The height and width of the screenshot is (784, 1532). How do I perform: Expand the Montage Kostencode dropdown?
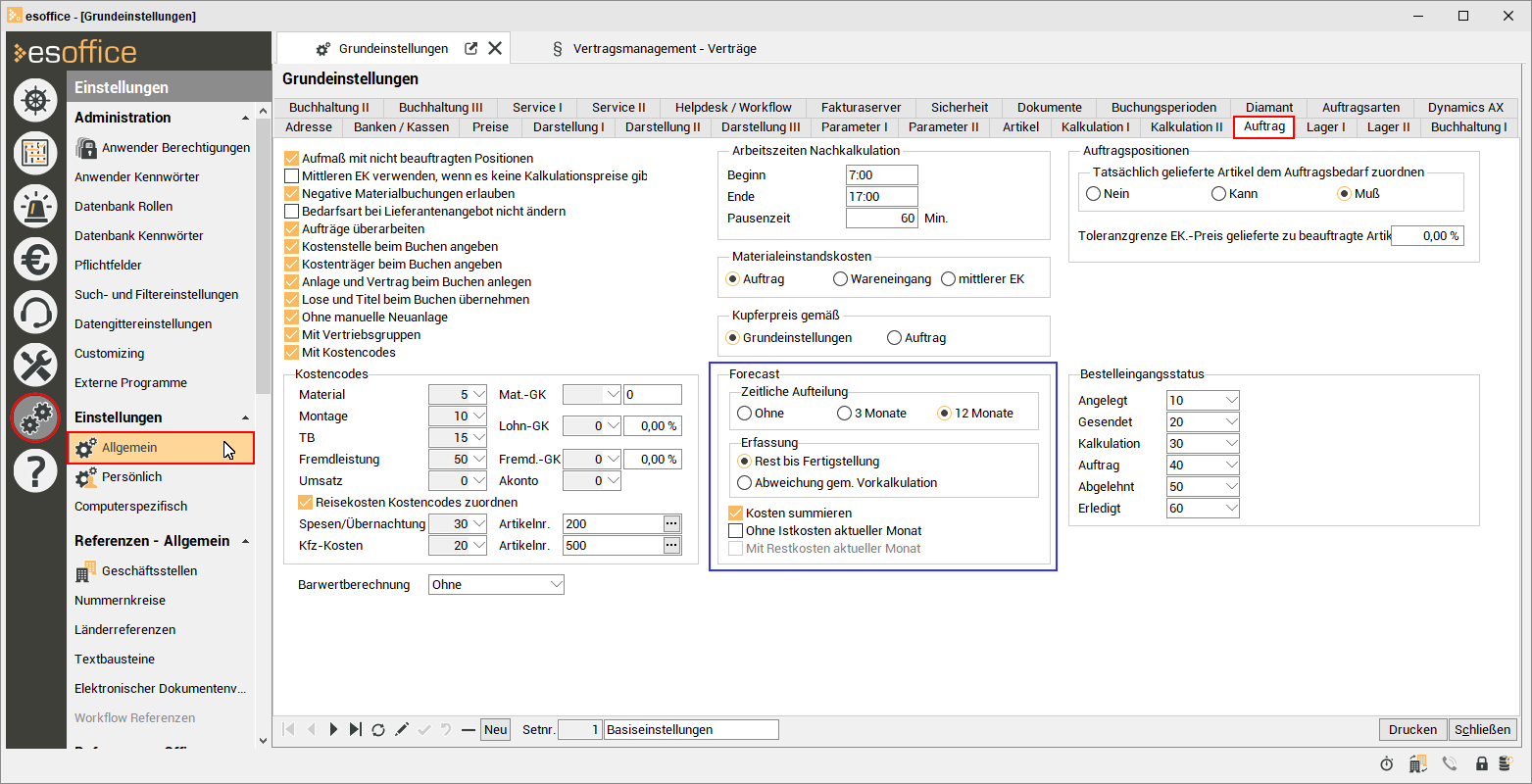coord(478,416)
